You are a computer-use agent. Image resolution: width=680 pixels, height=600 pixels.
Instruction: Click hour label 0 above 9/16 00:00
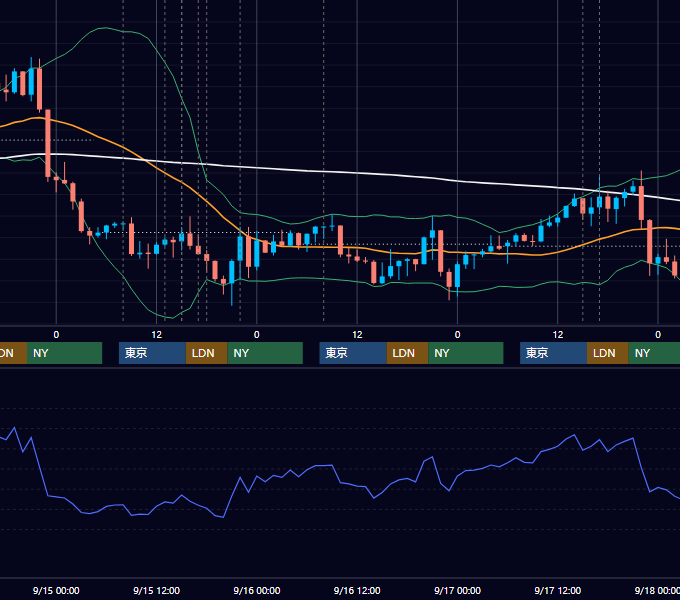257,335
